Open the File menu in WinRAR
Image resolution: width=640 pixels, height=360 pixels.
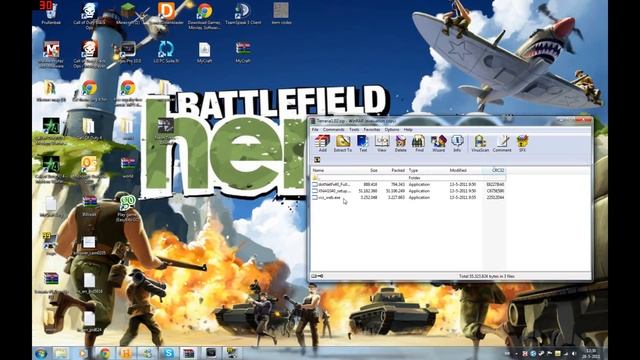(x=315, y=129)
